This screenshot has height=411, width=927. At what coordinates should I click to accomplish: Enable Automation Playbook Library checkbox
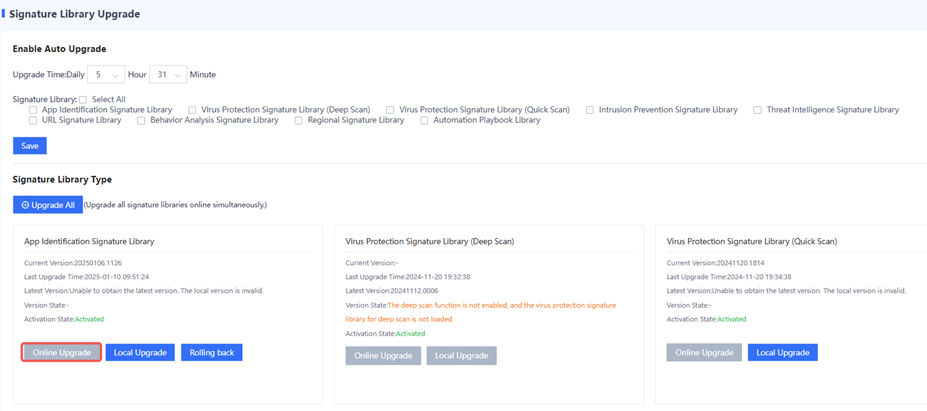click(424, 120)
